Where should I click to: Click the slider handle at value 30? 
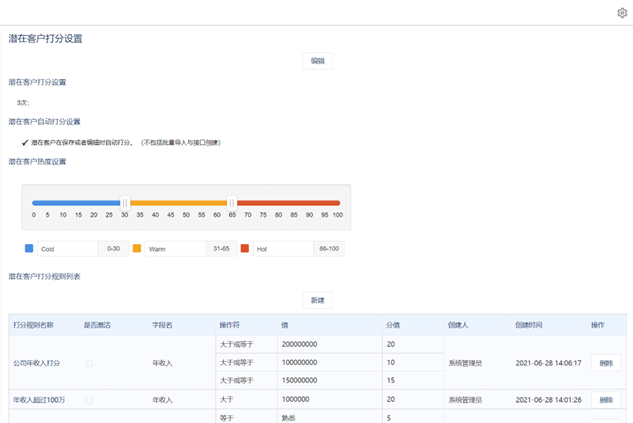point(125,202)
